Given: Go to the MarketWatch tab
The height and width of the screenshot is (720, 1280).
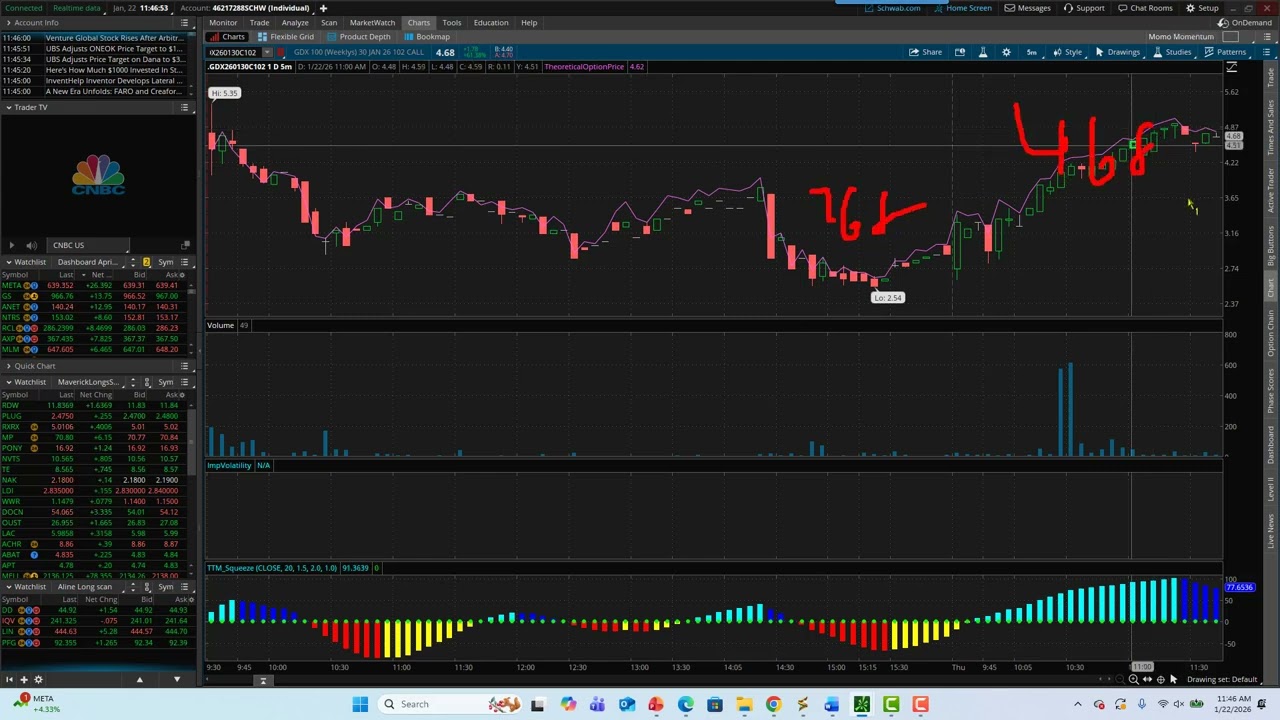Looking at the screenshot, I should point(372,22).
